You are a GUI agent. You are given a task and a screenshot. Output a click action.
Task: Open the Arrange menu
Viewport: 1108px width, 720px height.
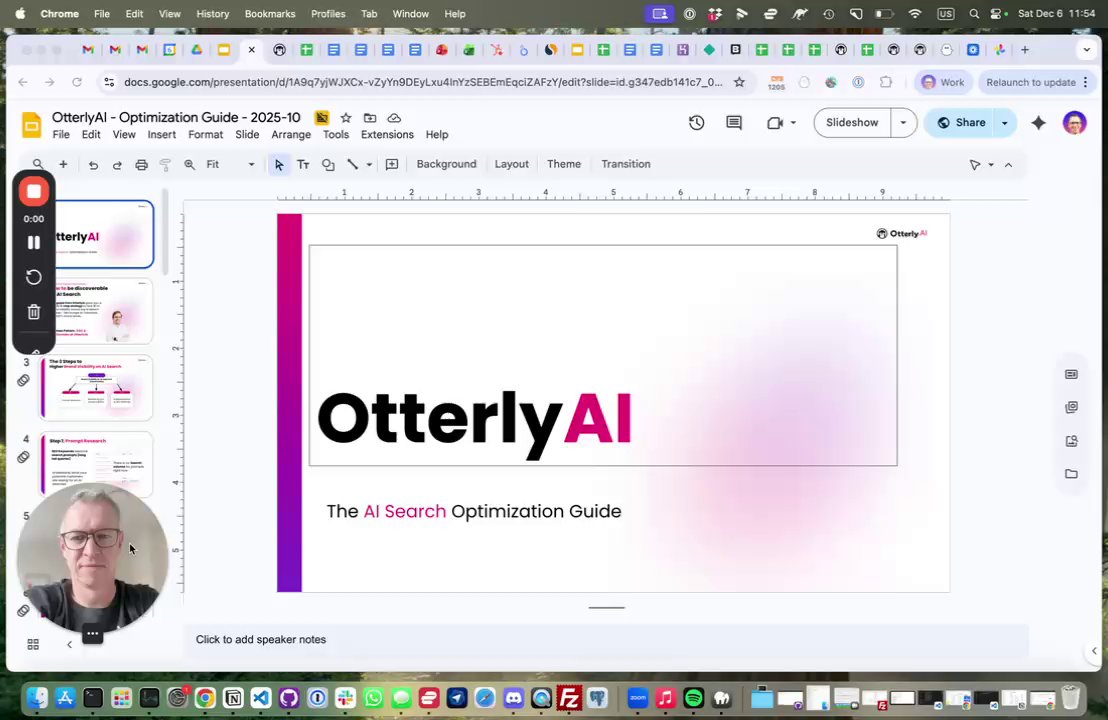coord(291,134)
